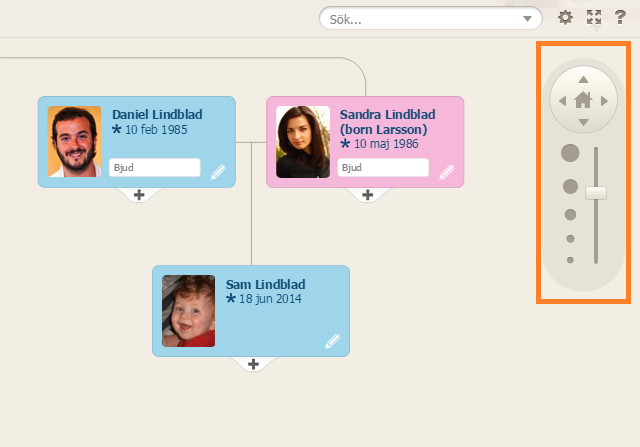The width and height of the screenshot is (640, 447).
Task: Pan the tree right with right arrow
Action: (x=604, y=101)
